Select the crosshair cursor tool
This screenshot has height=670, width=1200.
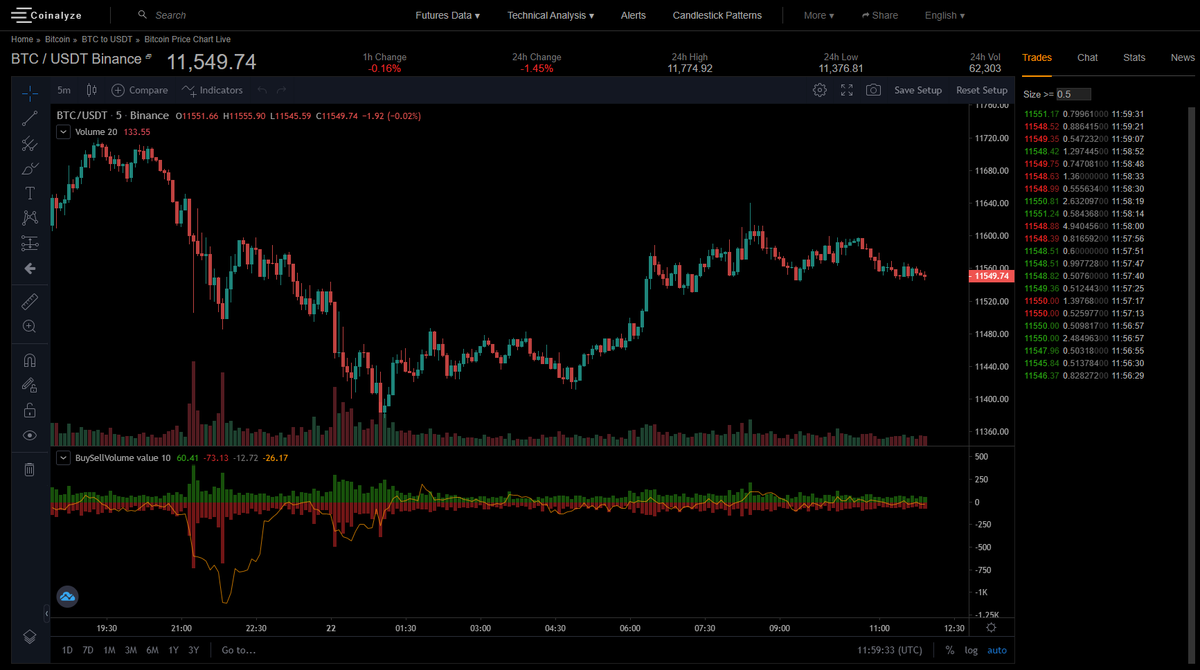click(x=30, y=92)
